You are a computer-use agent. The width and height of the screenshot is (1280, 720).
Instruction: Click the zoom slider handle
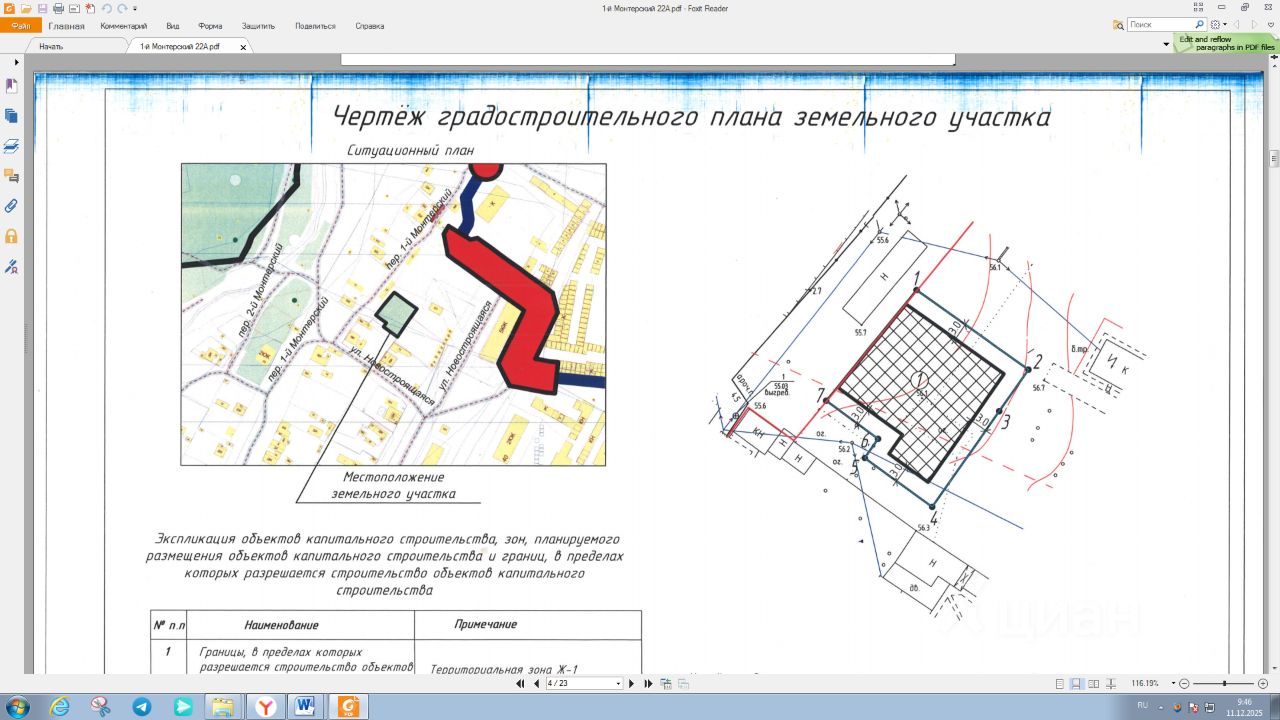pos(1224,684)
